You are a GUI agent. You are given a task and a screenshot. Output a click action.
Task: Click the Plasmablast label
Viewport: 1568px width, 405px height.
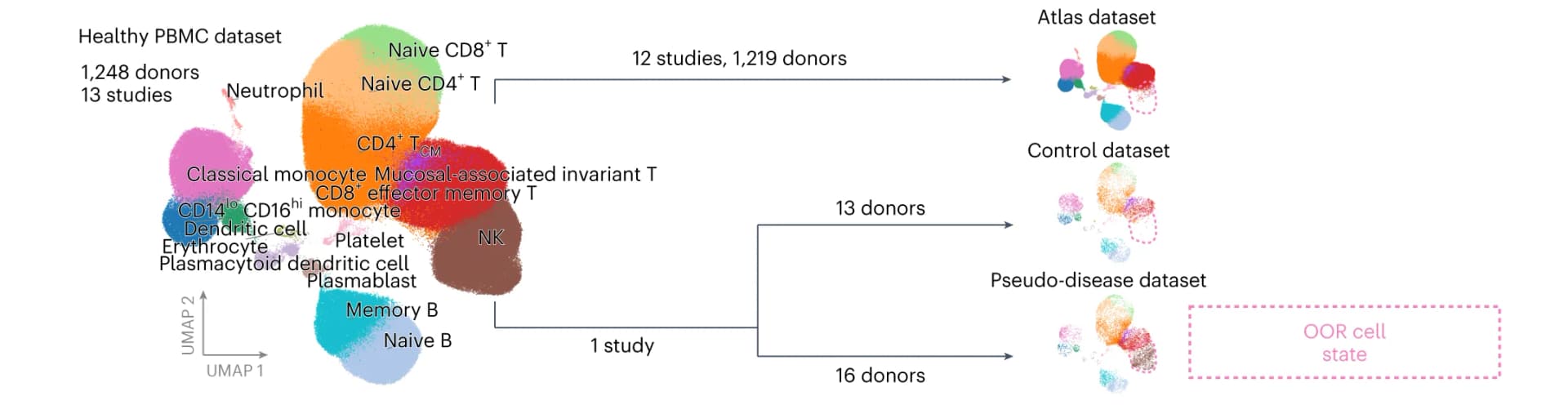pyautogui.click(x=362, y=280)
